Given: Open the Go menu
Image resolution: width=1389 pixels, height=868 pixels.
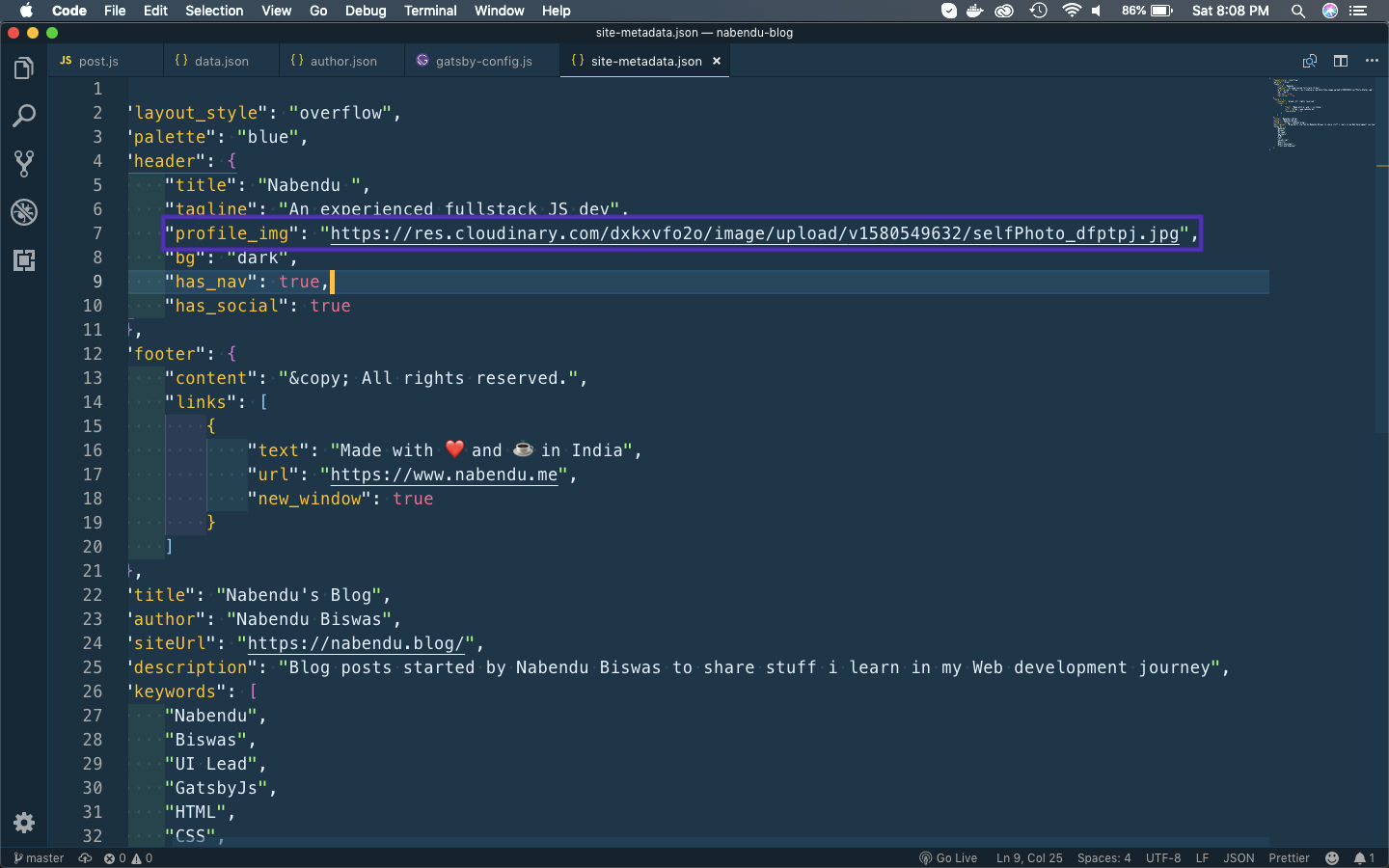Looking at the screenshot, I should tap(318, 11).
